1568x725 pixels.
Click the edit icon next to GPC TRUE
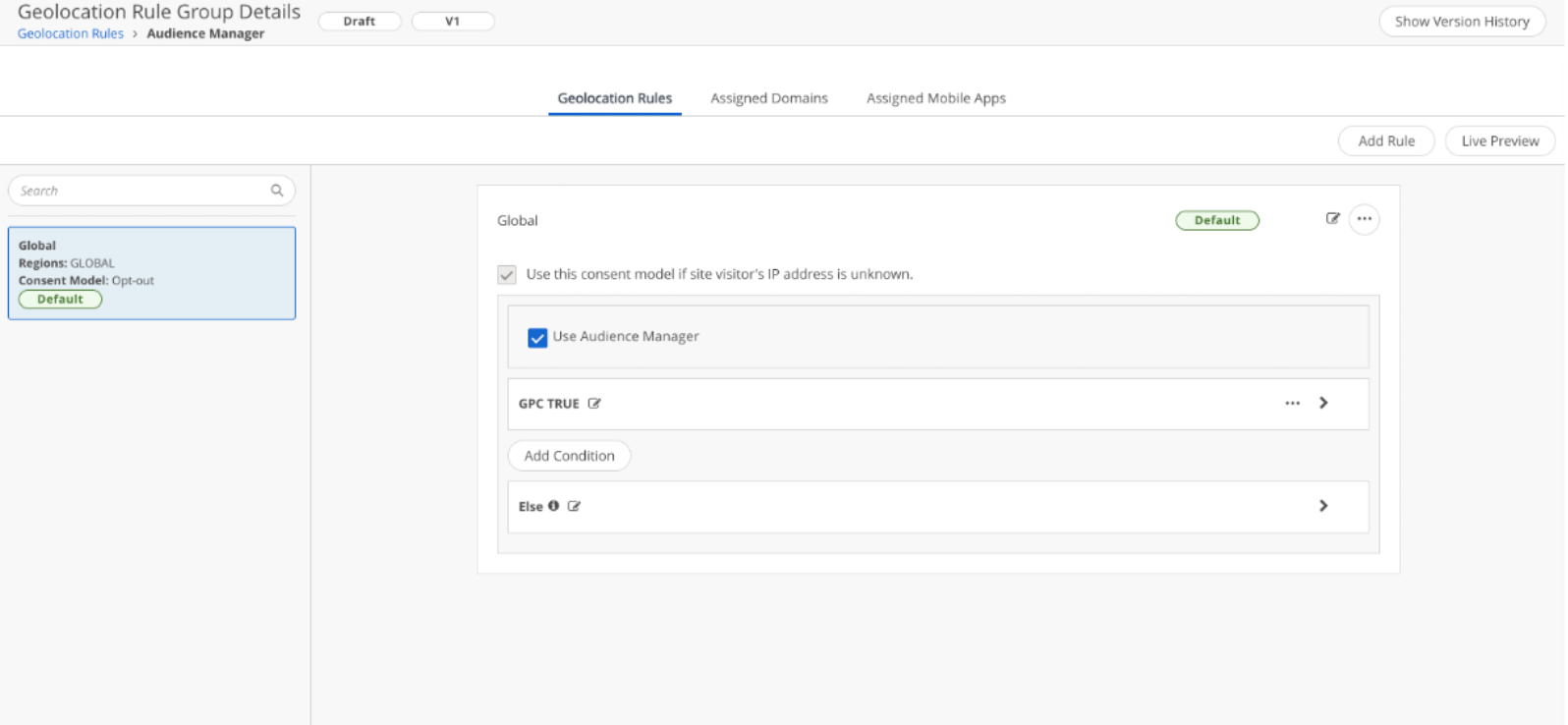click(594, 404)
